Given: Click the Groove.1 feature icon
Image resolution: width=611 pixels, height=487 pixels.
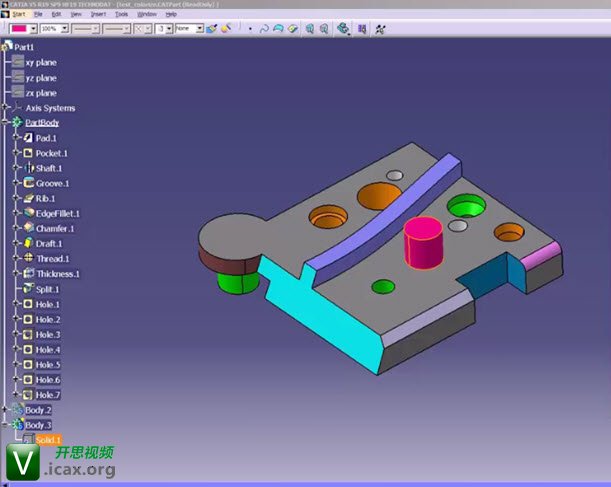Looking at the screenshot, I should pyautogui.click(x=28, y=183).
